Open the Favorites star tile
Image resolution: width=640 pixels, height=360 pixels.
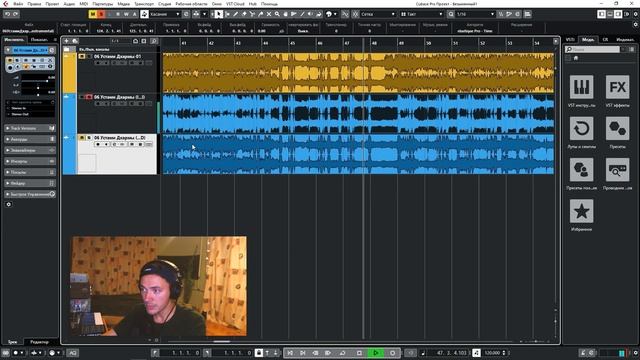click(581, 211)
